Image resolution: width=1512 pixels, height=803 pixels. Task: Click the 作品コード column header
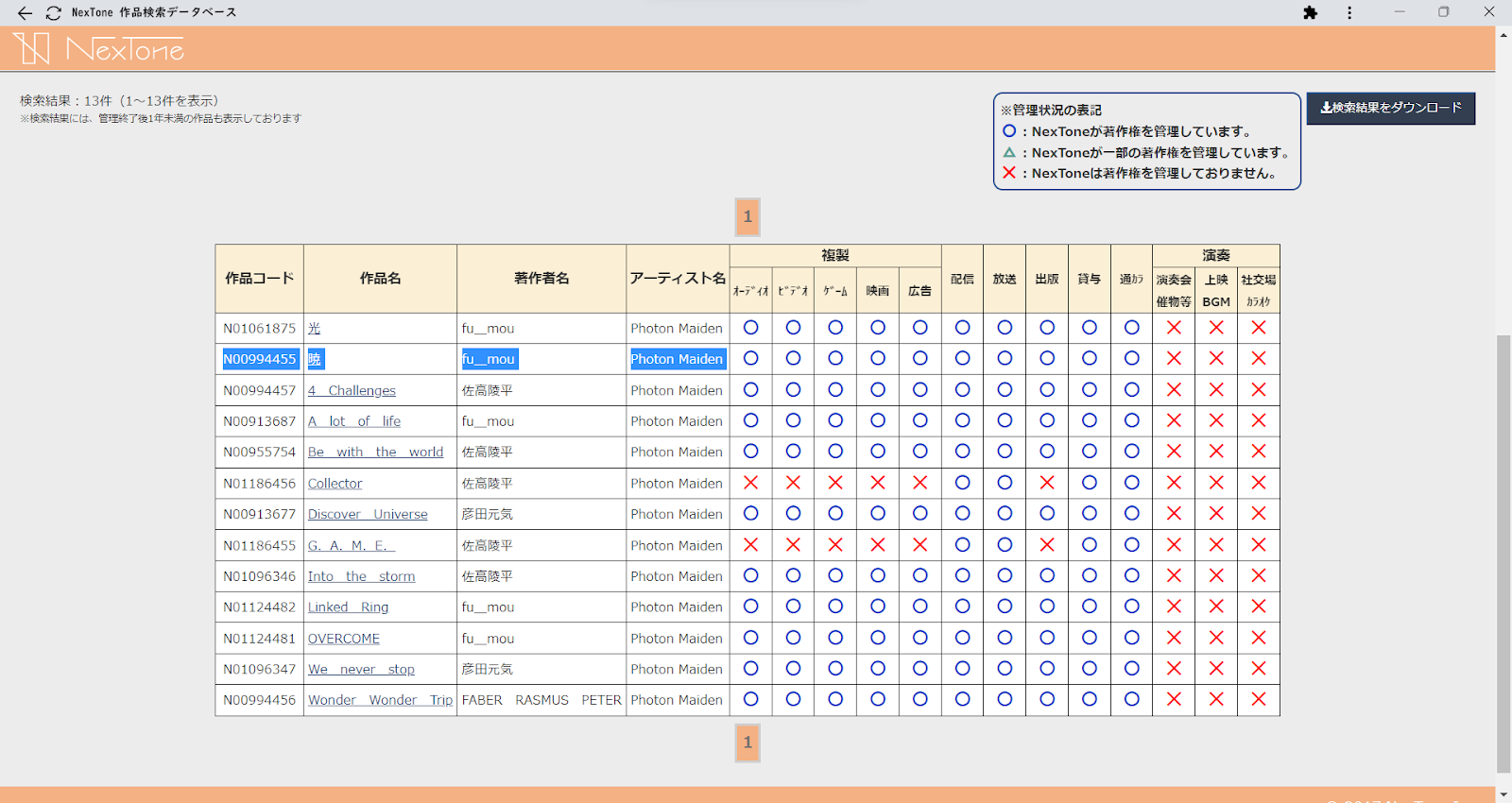(x=260, y=279)
